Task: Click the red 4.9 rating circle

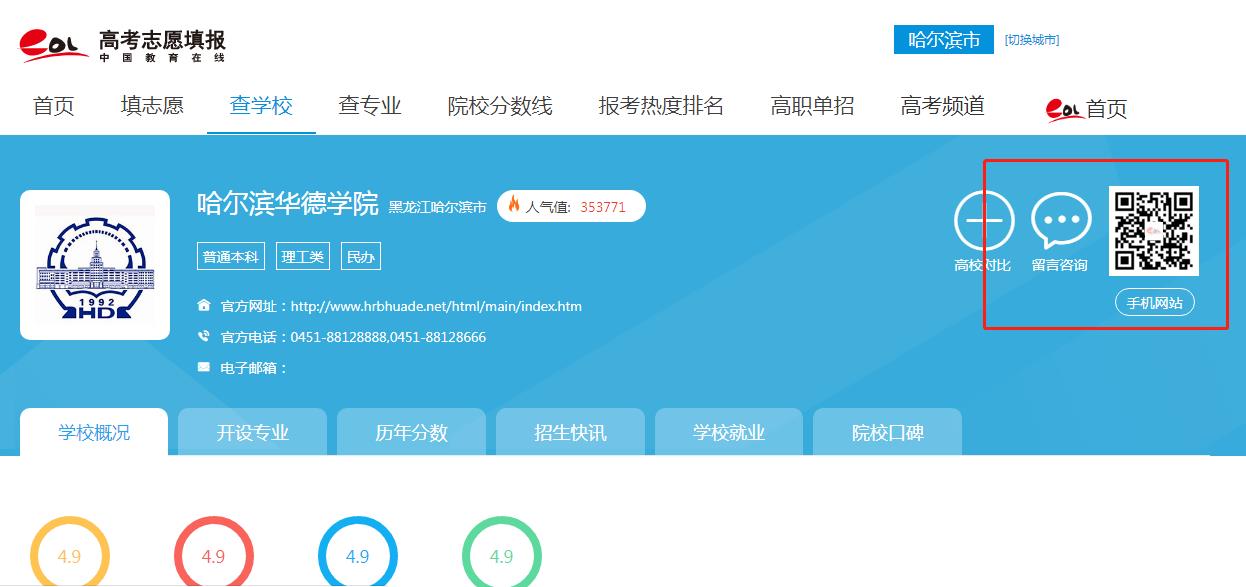Action: click(x=213, y=550)
